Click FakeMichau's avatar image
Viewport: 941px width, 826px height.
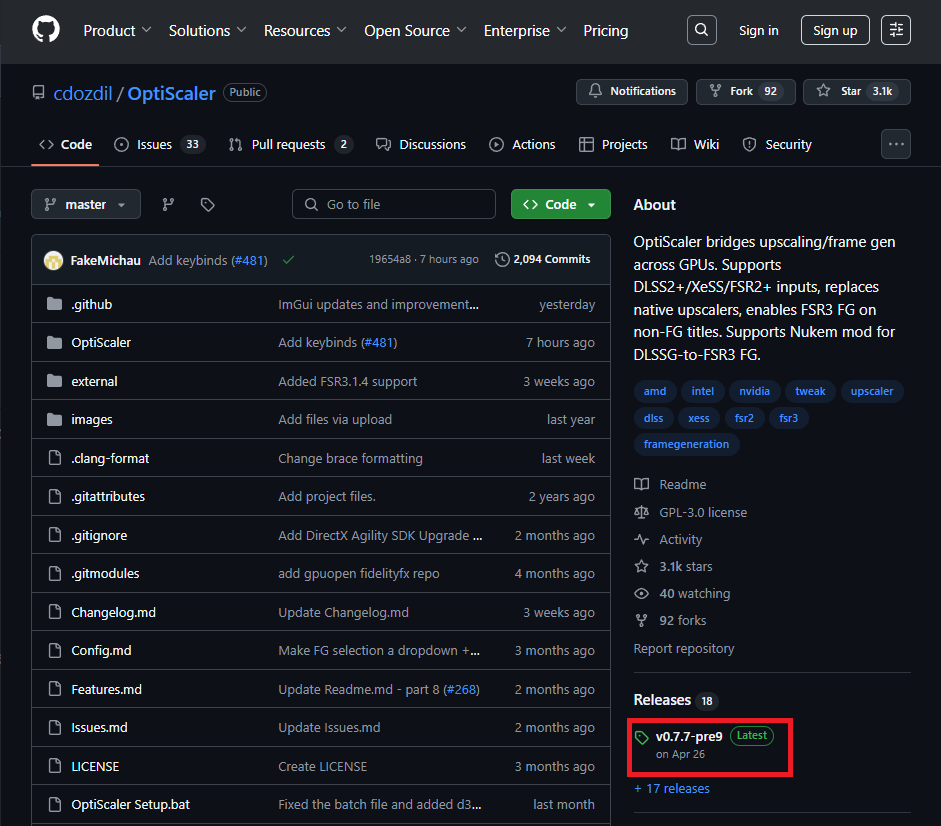point(53,260)
